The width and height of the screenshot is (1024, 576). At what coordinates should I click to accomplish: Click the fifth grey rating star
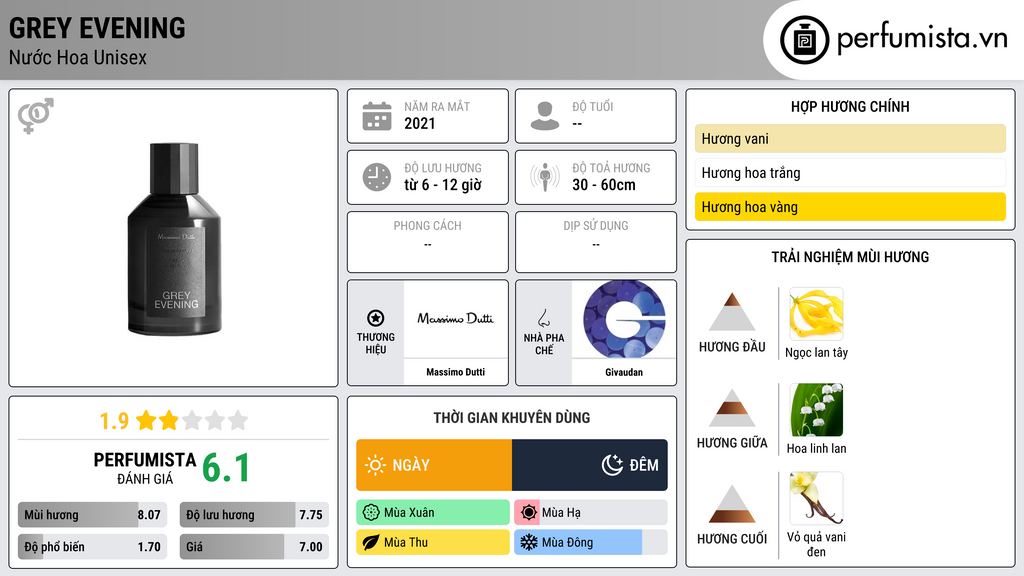click(x=238, y=420)
